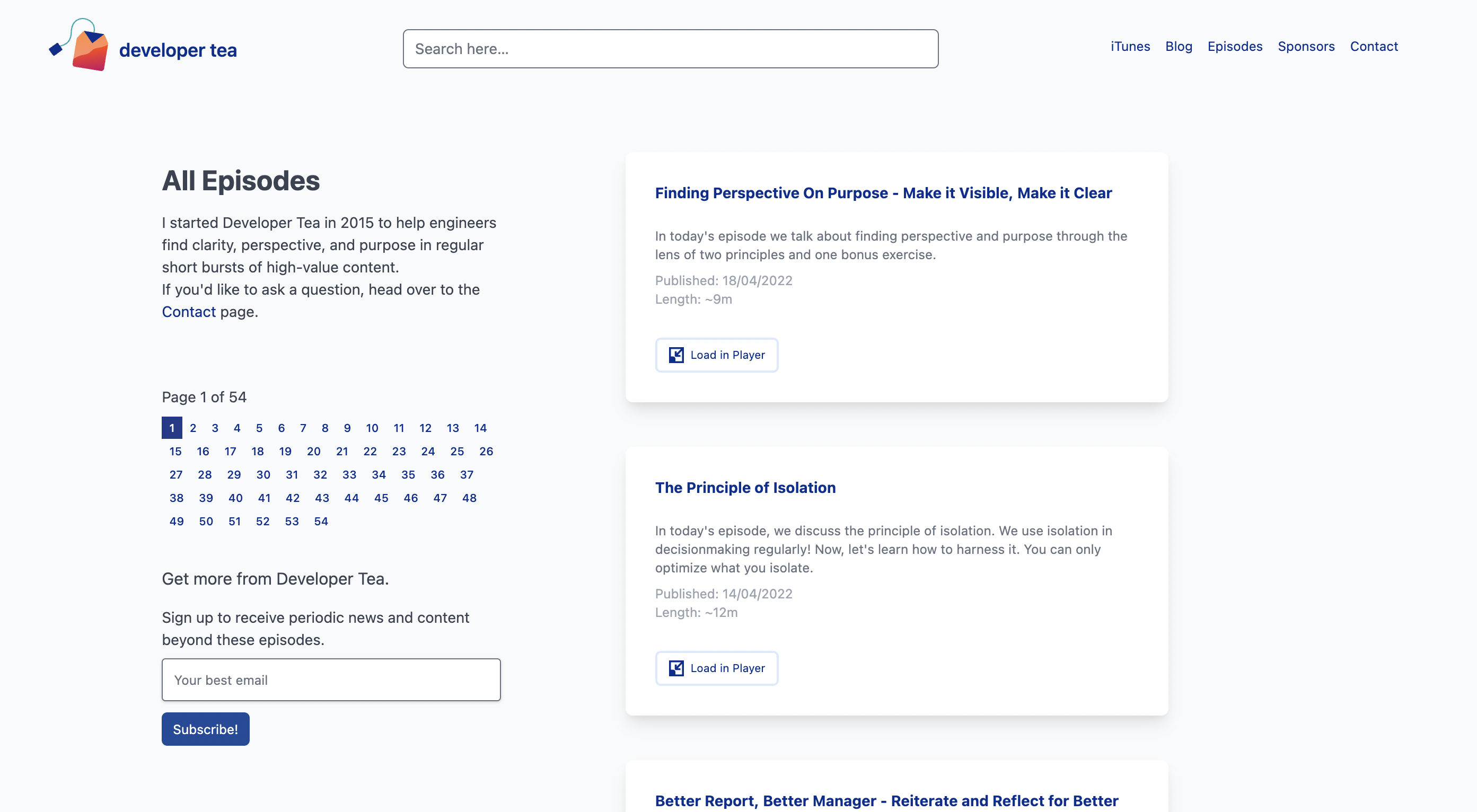Navigate to page 15 of episodes
Image resolution: width=1477 pixels, height=812 pixels.
click(x=175, y=451)
